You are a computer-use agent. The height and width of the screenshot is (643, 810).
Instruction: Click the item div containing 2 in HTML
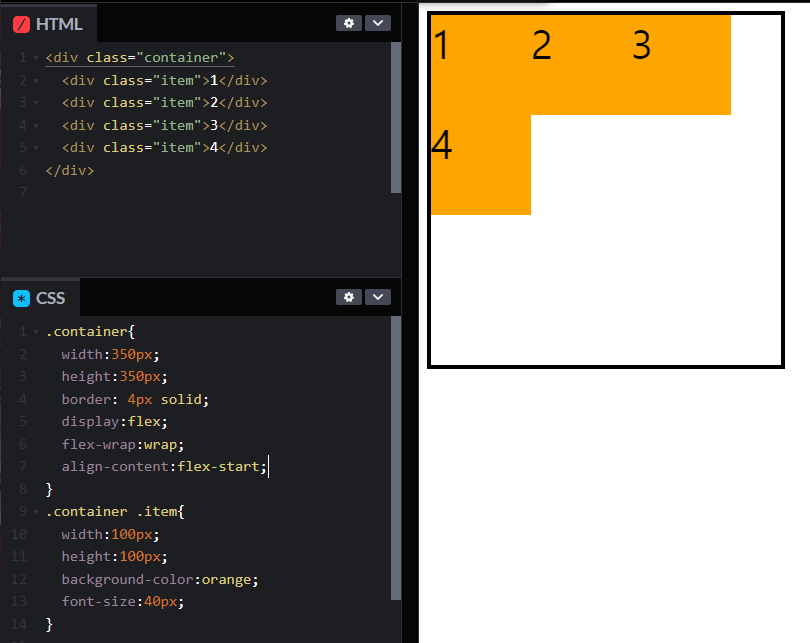pyautogui.click(x=164, y=103)
